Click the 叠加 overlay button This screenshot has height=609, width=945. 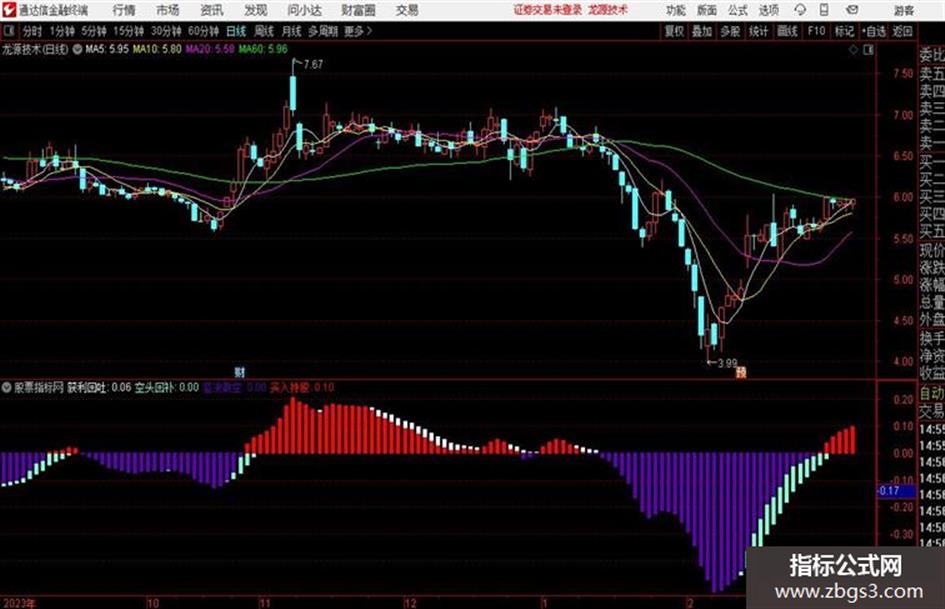click(702, 31)
